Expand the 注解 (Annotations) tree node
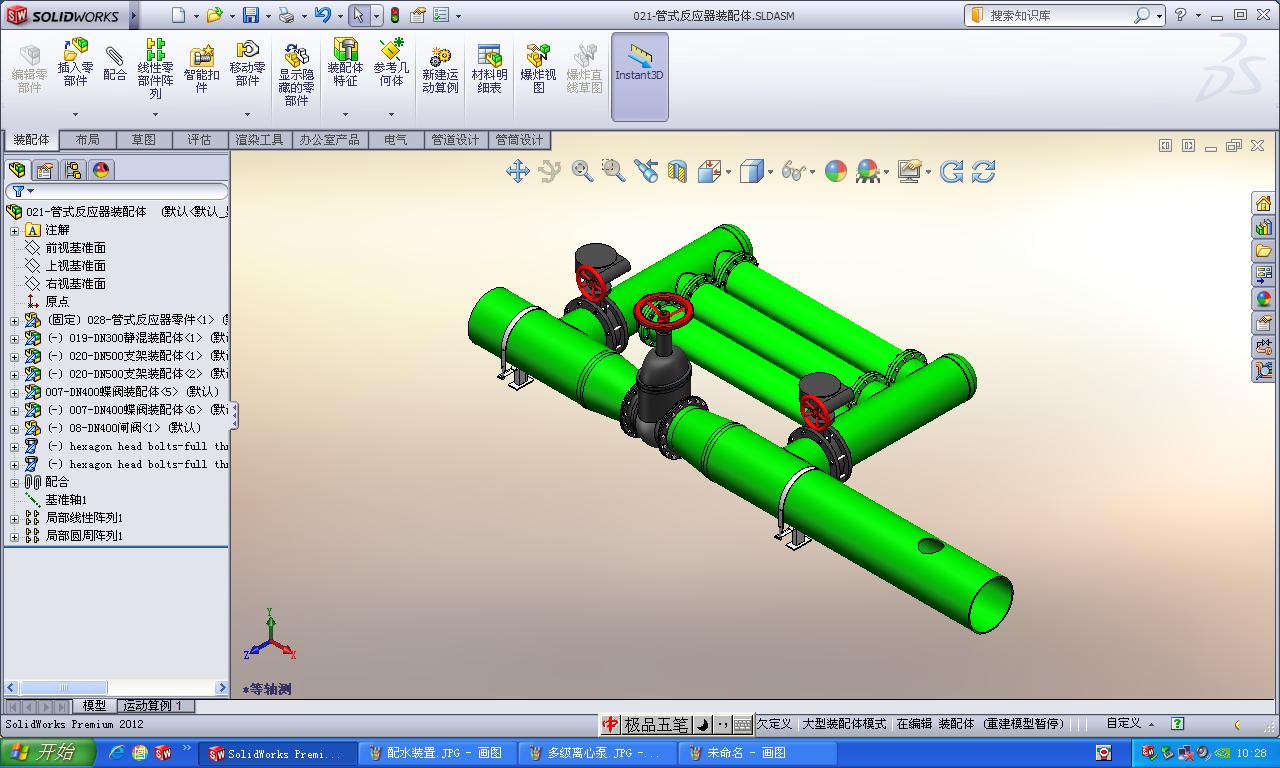Screen dimensions: 1280x768 pos(15,230)
